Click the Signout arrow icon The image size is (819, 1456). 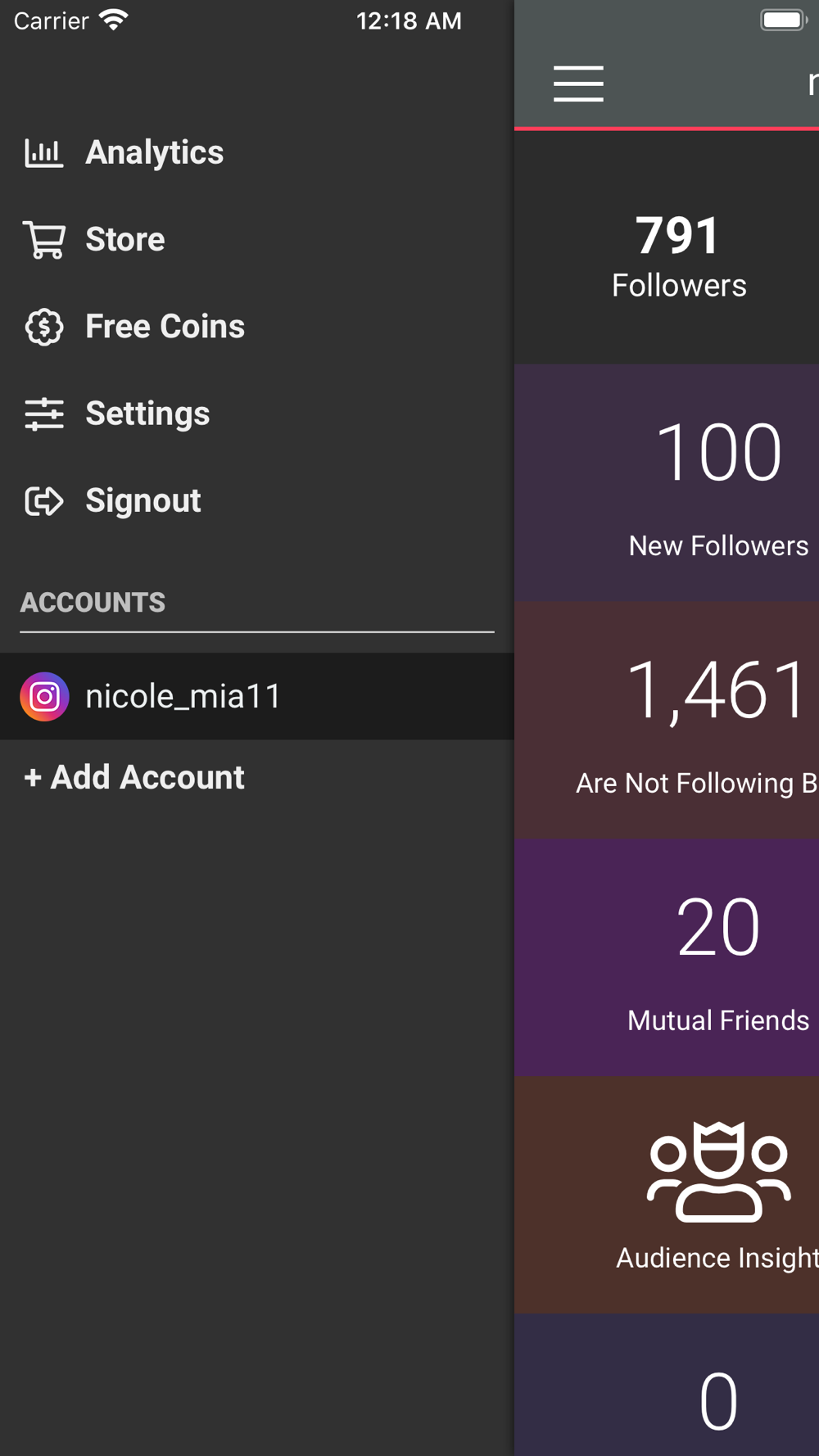pos(44,501)
